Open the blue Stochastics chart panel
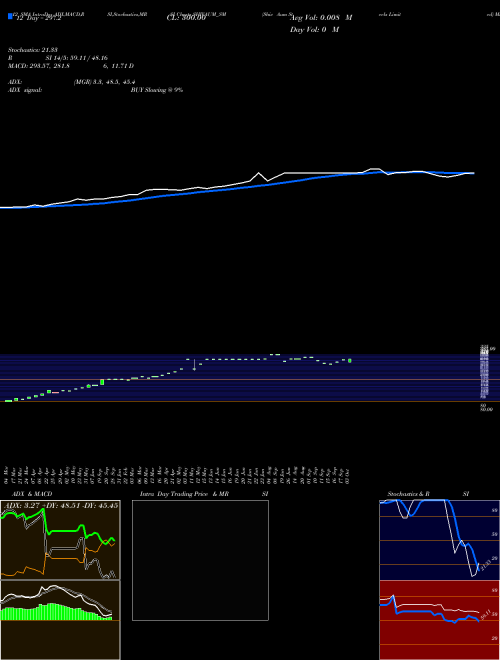The image size is (500, 660). (439, 540)
